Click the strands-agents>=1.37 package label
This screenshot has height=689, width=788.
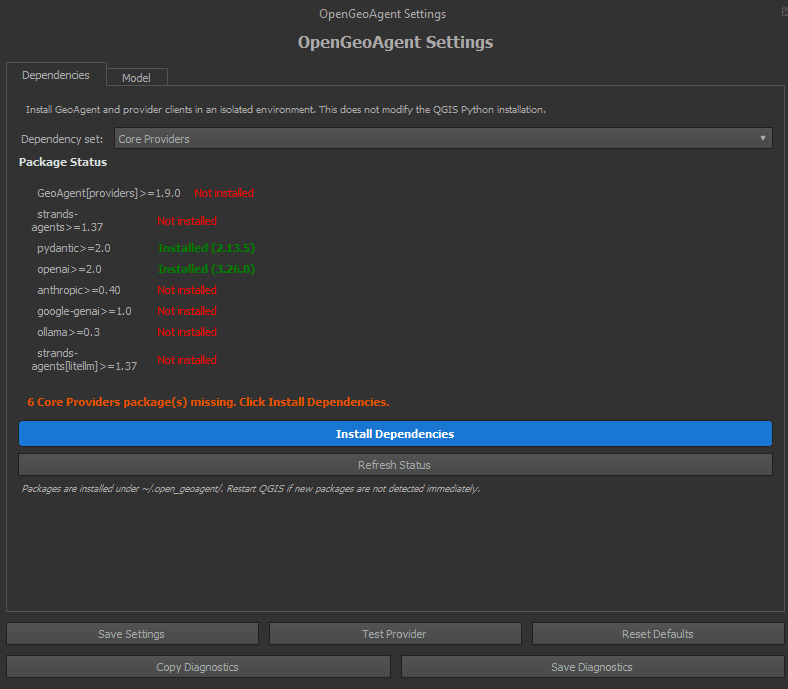coord(67,221)
